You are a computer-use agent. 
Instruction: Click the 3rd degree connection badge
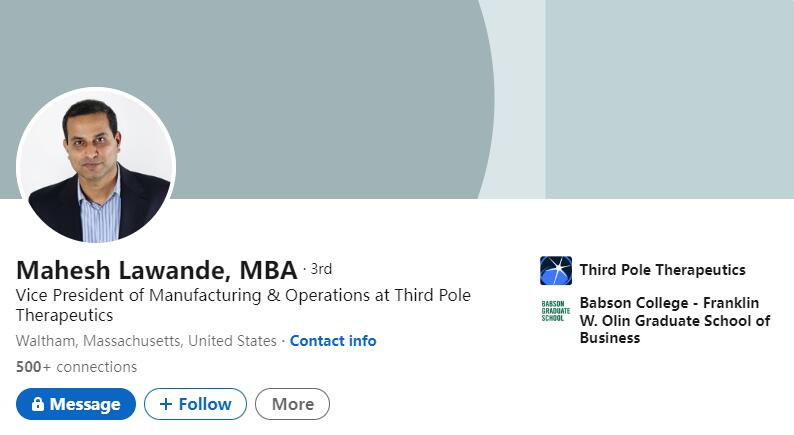point(321,269)
